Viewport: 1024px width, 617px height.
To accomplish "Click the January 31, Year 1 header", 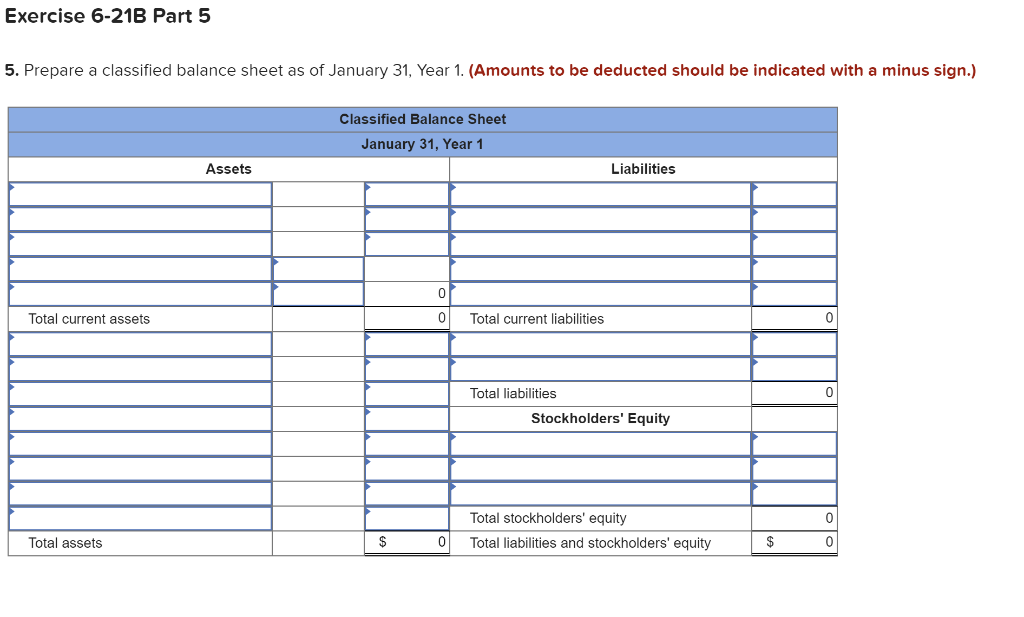I will (422, 144).
